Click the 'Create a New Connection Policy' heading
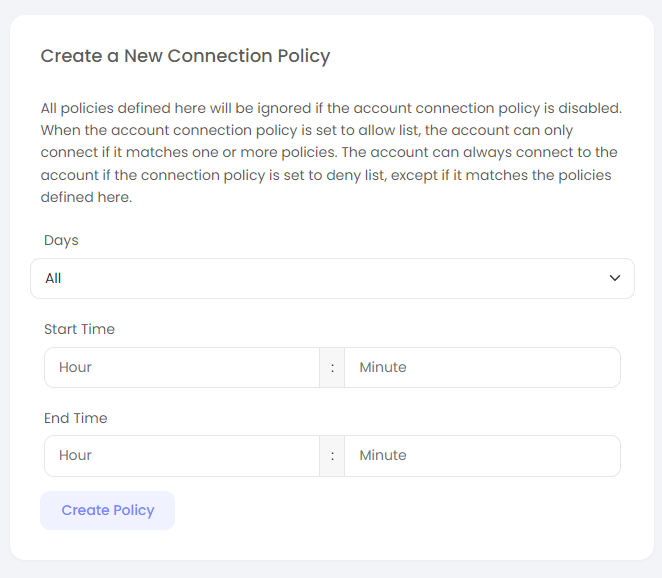 (x=185, y=56)
